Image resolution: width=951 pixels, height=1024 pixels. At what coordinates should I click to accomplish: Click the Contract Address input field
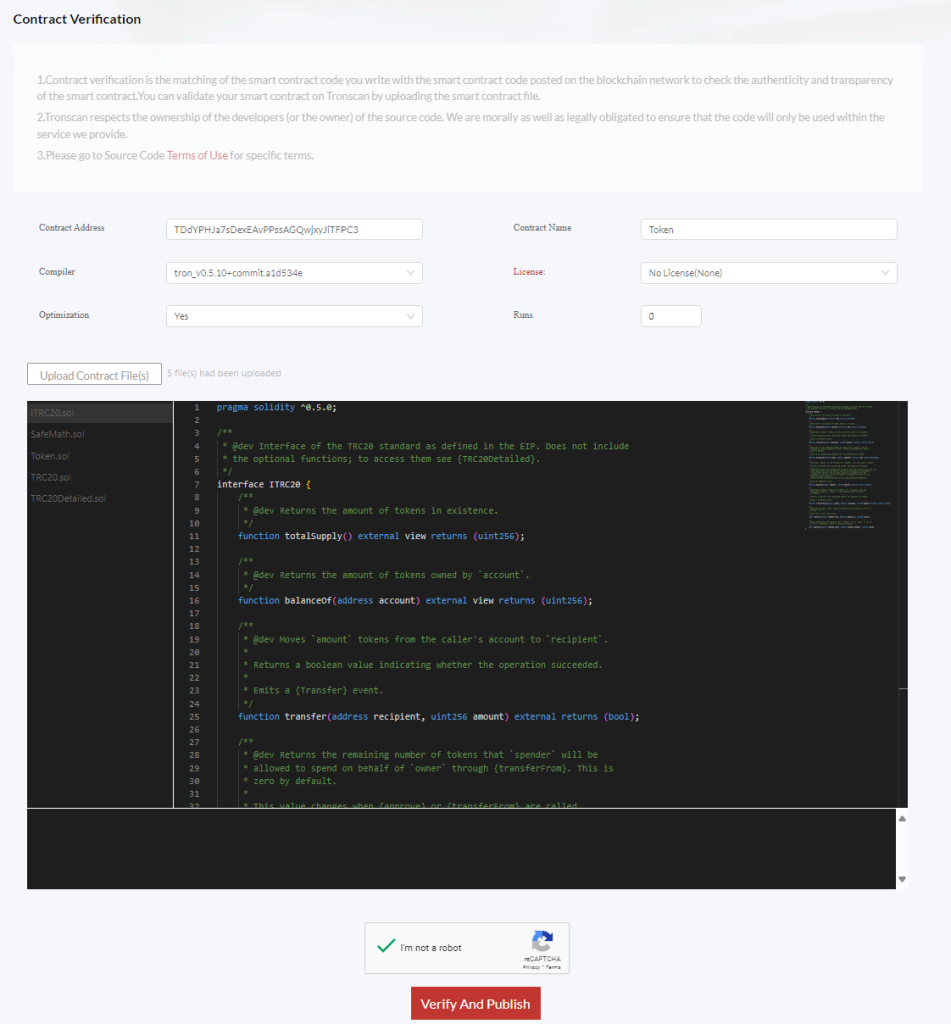coord(294,229)
